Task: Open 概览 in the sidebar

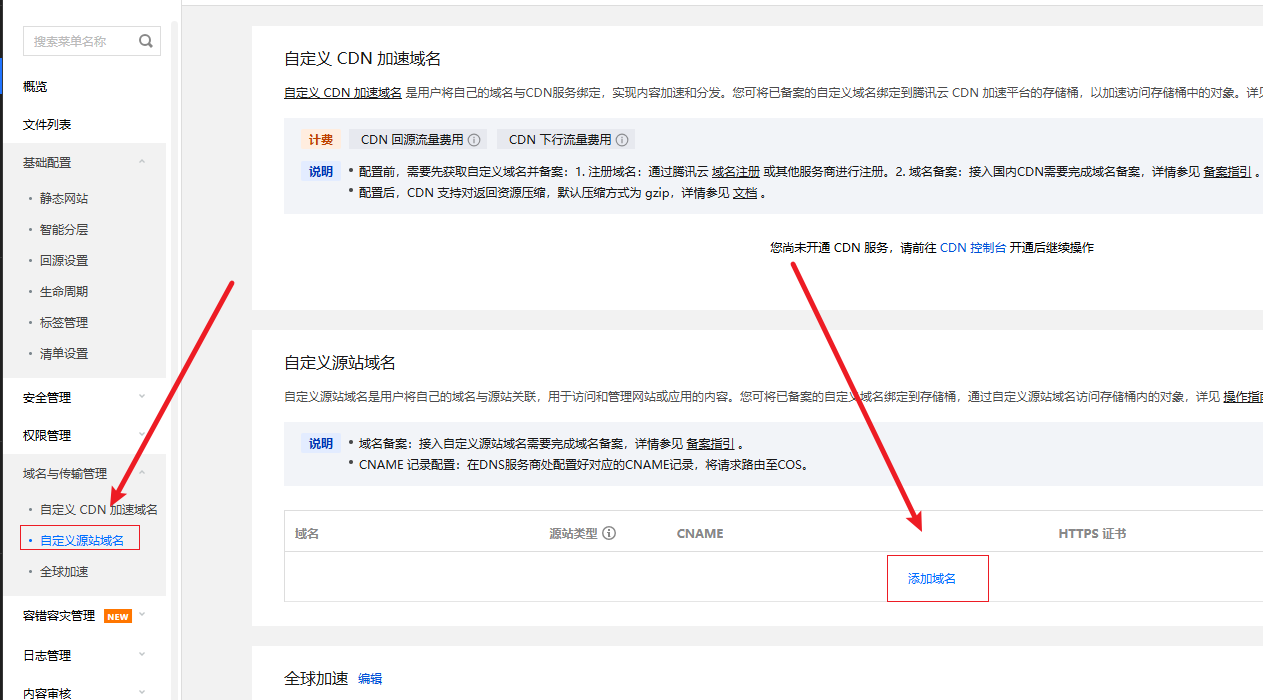Action: tap(35, 87)
